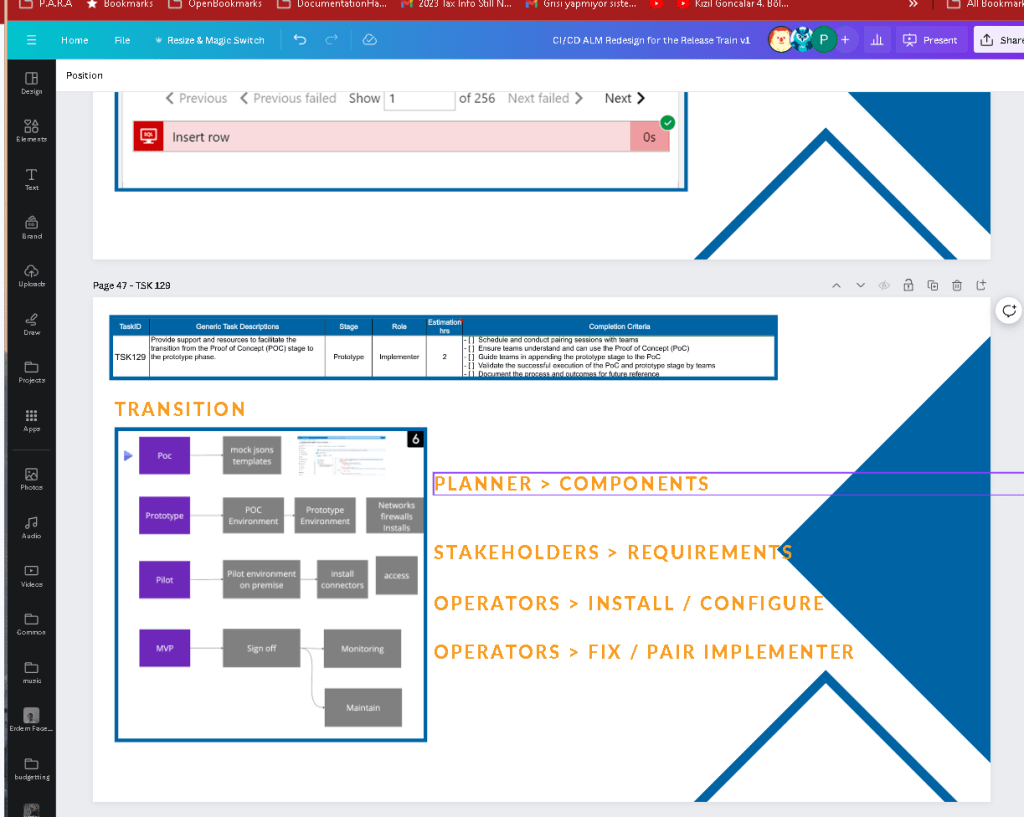
Task: Duplicate page 47 using copy icon
Action: 933,285
